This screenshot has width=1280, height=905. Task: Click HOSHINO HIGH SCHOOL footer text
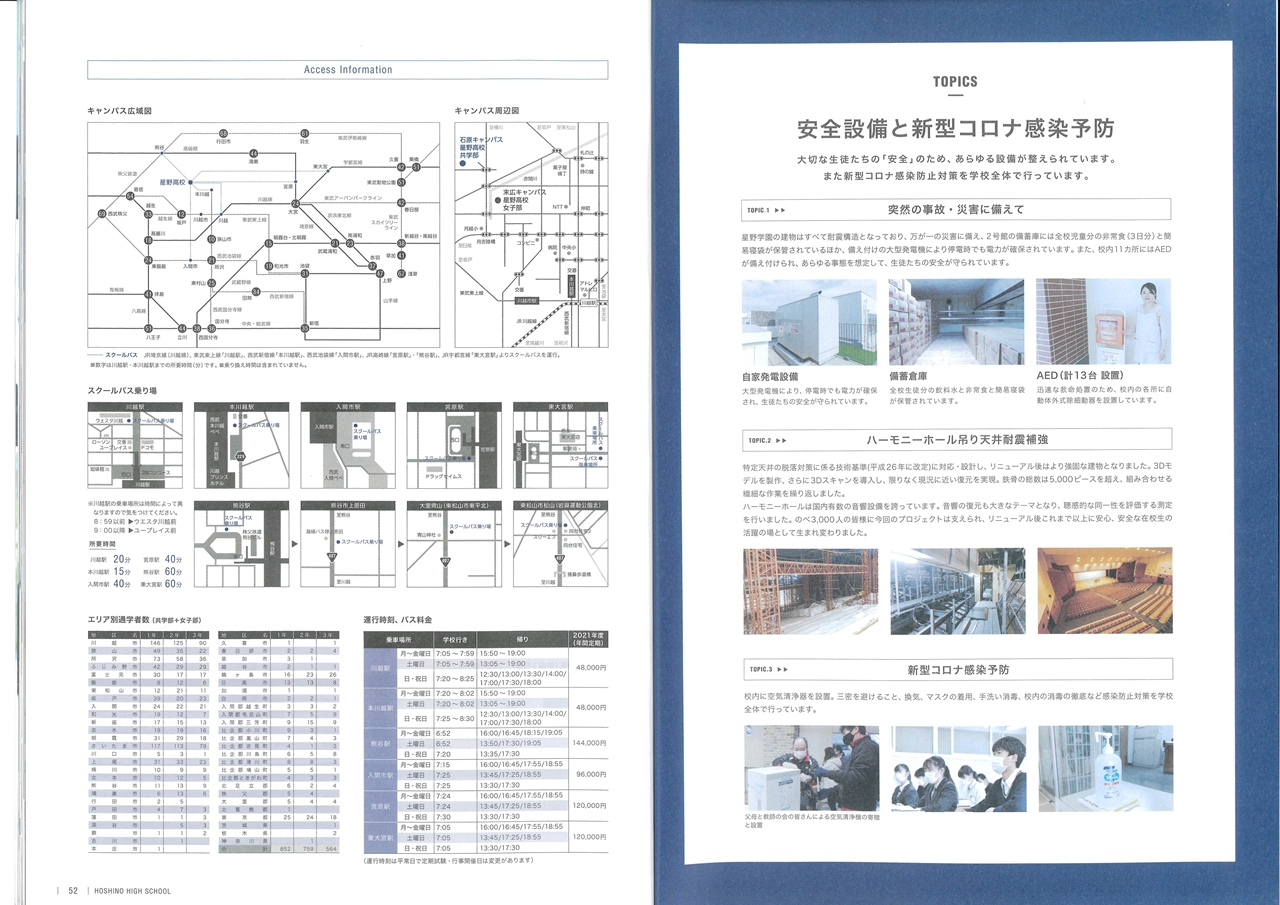point(131,890)
